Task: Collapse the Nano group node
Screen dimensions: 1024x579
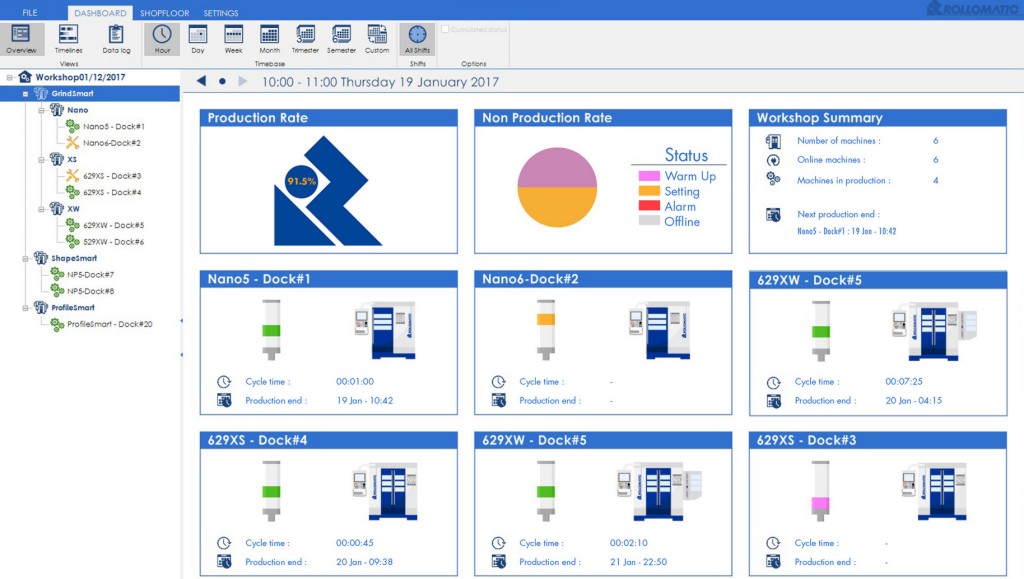Action: (x=41, y=110)
